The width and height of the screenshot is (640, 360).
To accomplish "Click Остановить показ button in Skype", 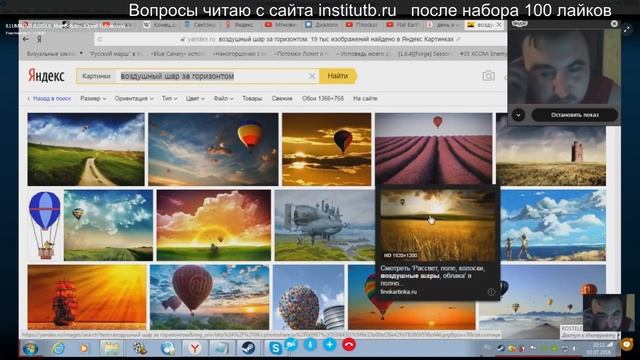I will pos(574,115).
